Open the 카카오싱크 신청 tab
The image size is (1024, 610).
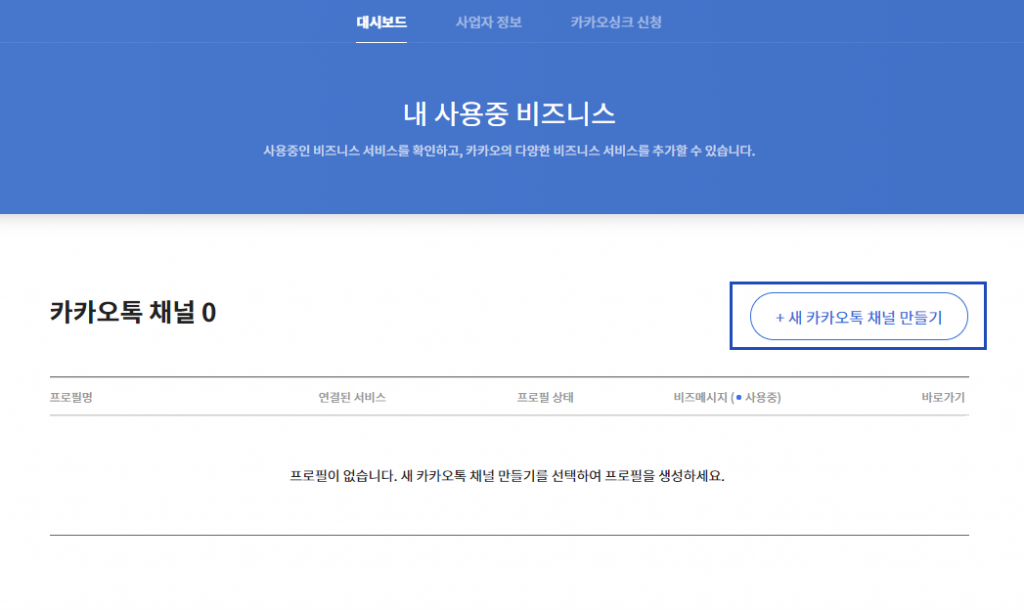tap(616, 22)
